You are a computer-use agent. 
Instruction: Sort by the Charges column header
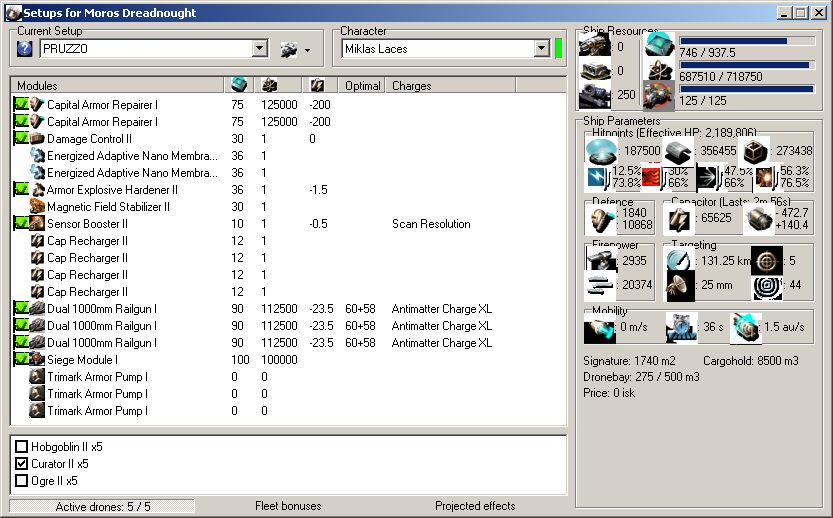tap(450, 85)
